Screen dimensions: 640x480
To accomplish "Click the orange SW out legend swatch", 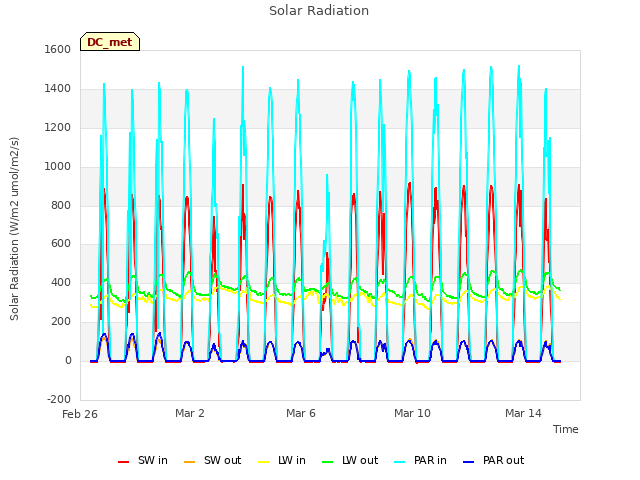I will pos(190,462).
